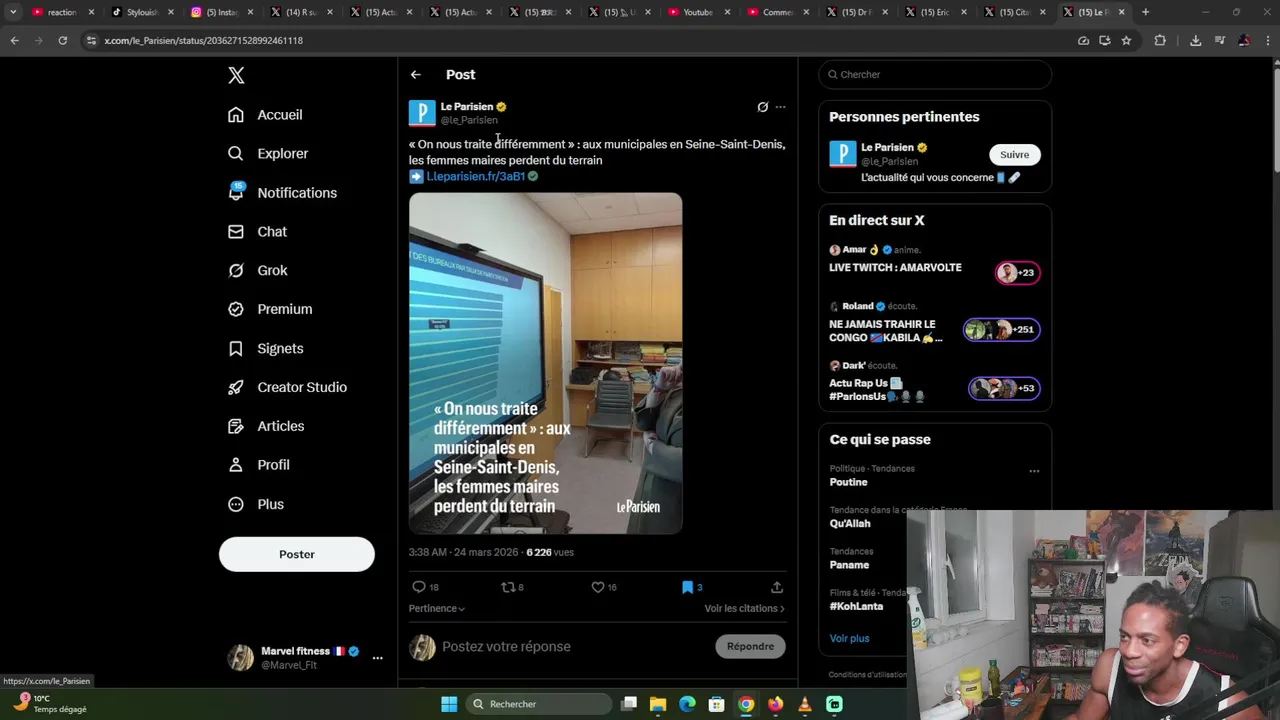Switch to the Stylouish TikTok tab

(x=141, y=12)
